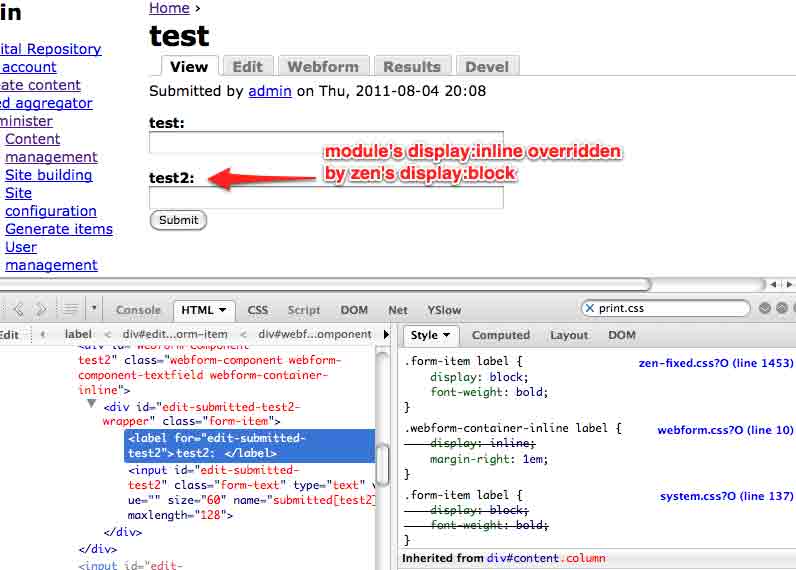
Task: Open the Devel tab
Action: 487,66
